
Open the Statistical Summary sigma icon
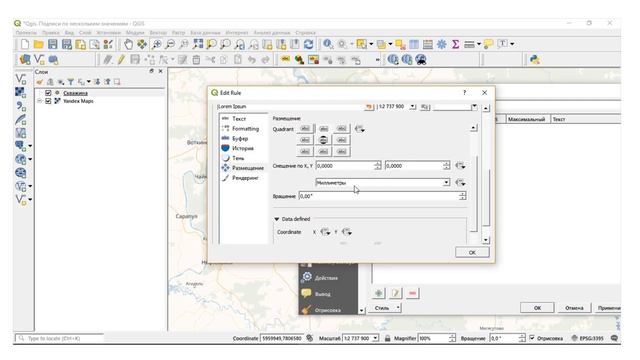[x=456, y=44]
